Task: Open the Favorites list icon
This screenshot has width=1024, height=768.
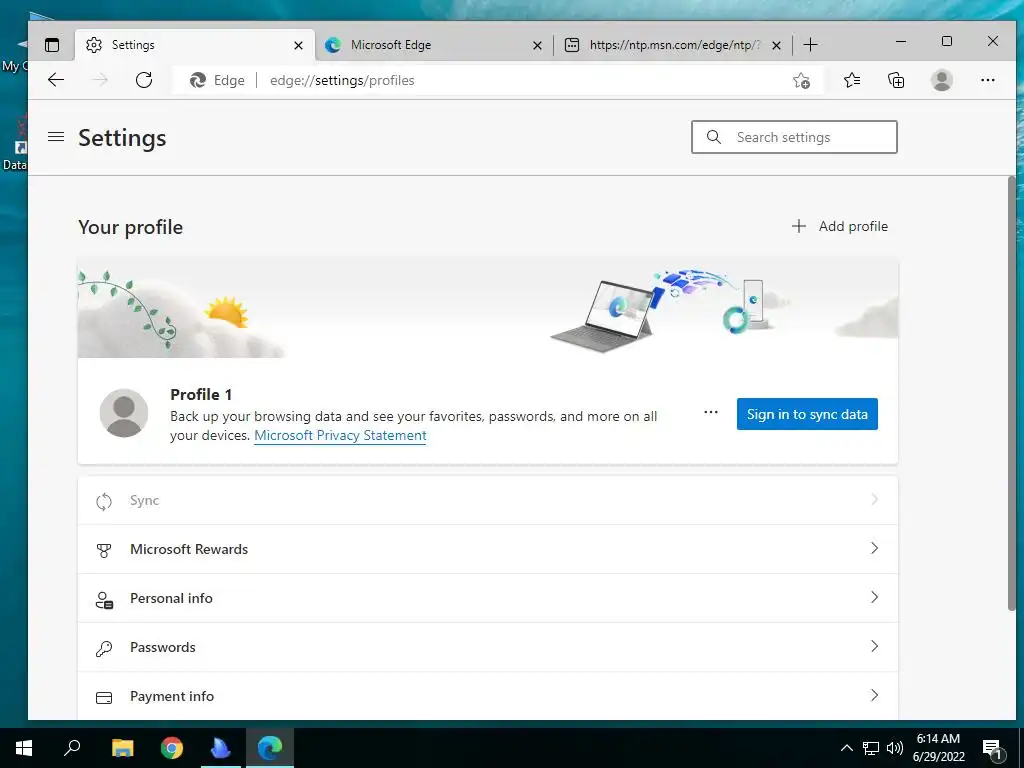Action: point(852,80)
